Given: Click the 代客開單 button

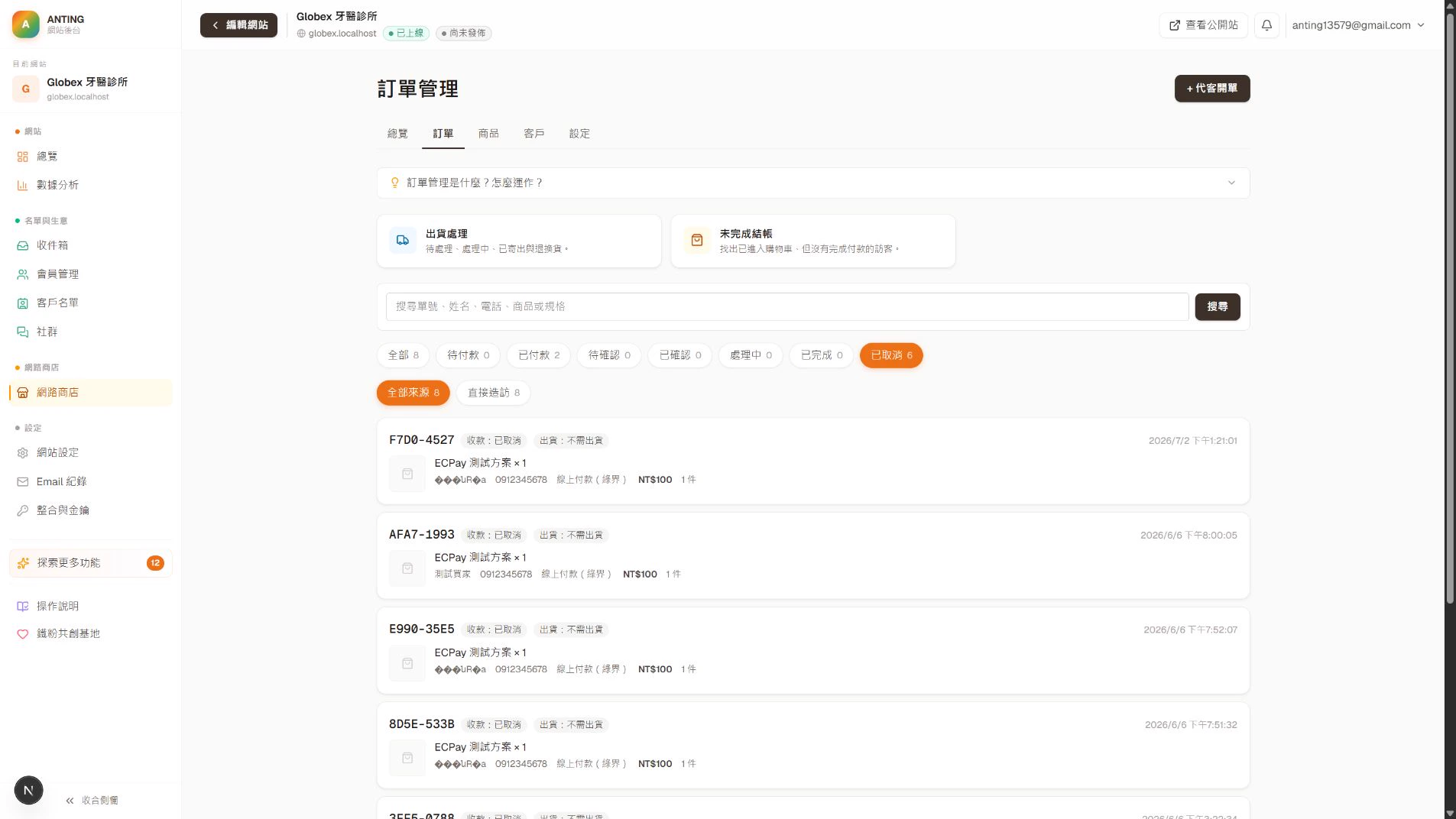Looking at the screenshot, I should [1212, 89].
